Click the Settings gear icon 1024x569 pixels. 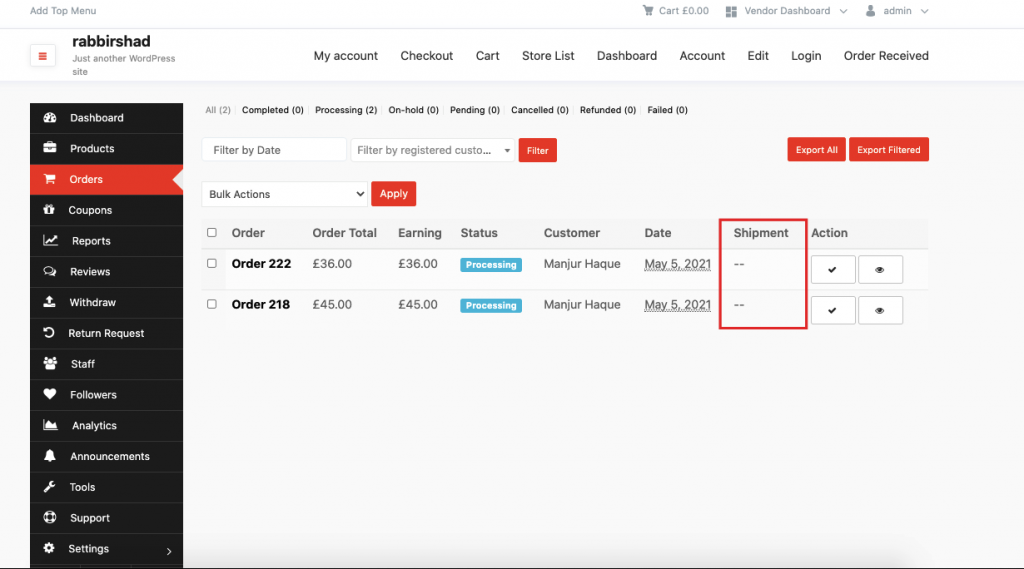click(49, 548)
